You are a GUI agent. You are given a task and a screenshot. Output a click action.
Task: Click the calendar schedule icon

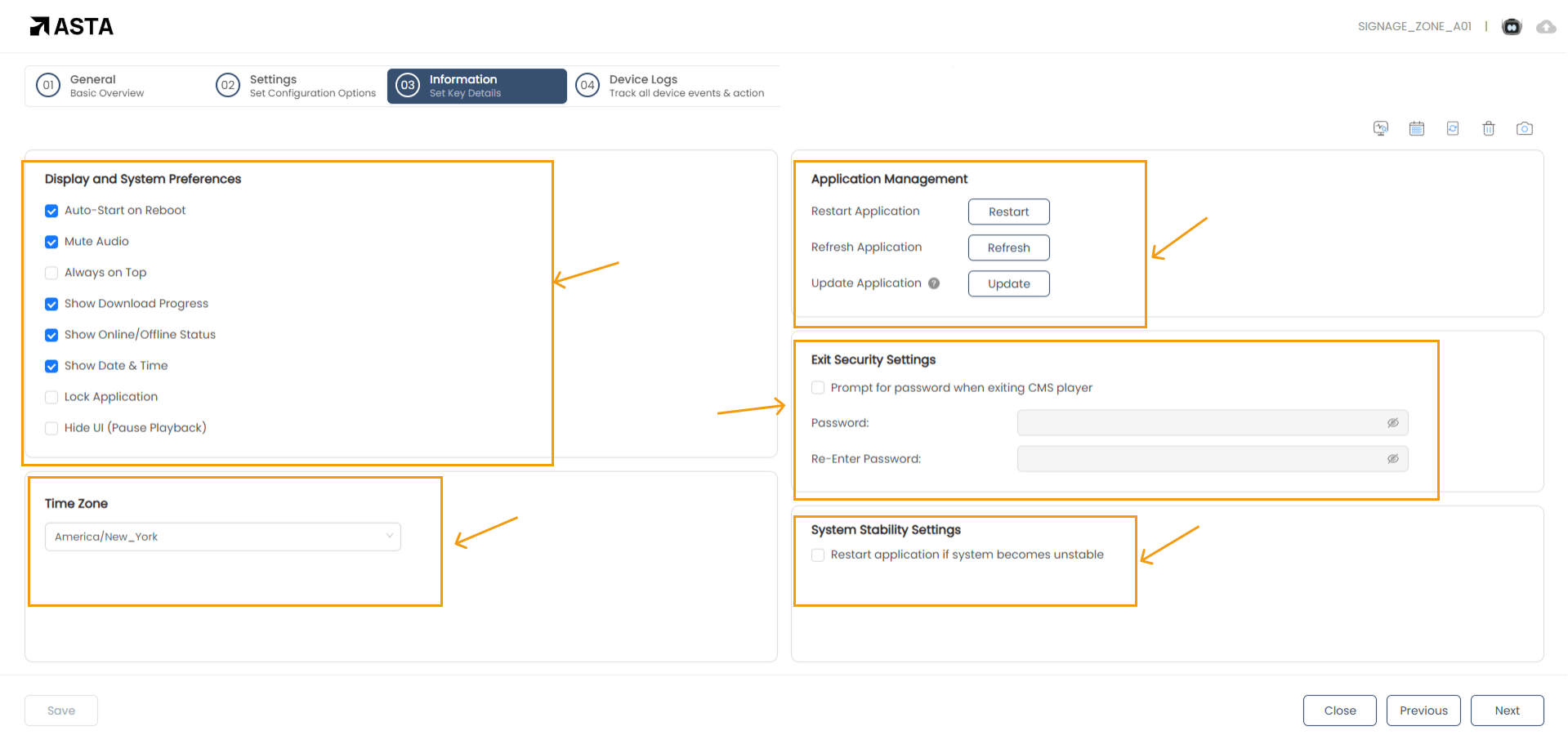point(1416,128)
